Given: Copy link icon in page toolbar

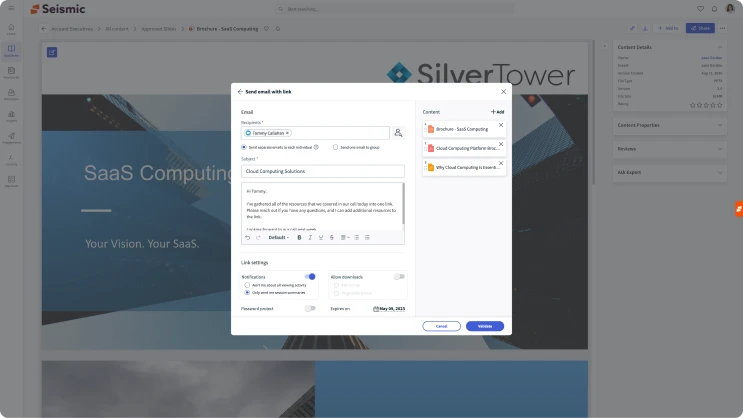Looking at the screenshot, I should (x=632, y=28).
